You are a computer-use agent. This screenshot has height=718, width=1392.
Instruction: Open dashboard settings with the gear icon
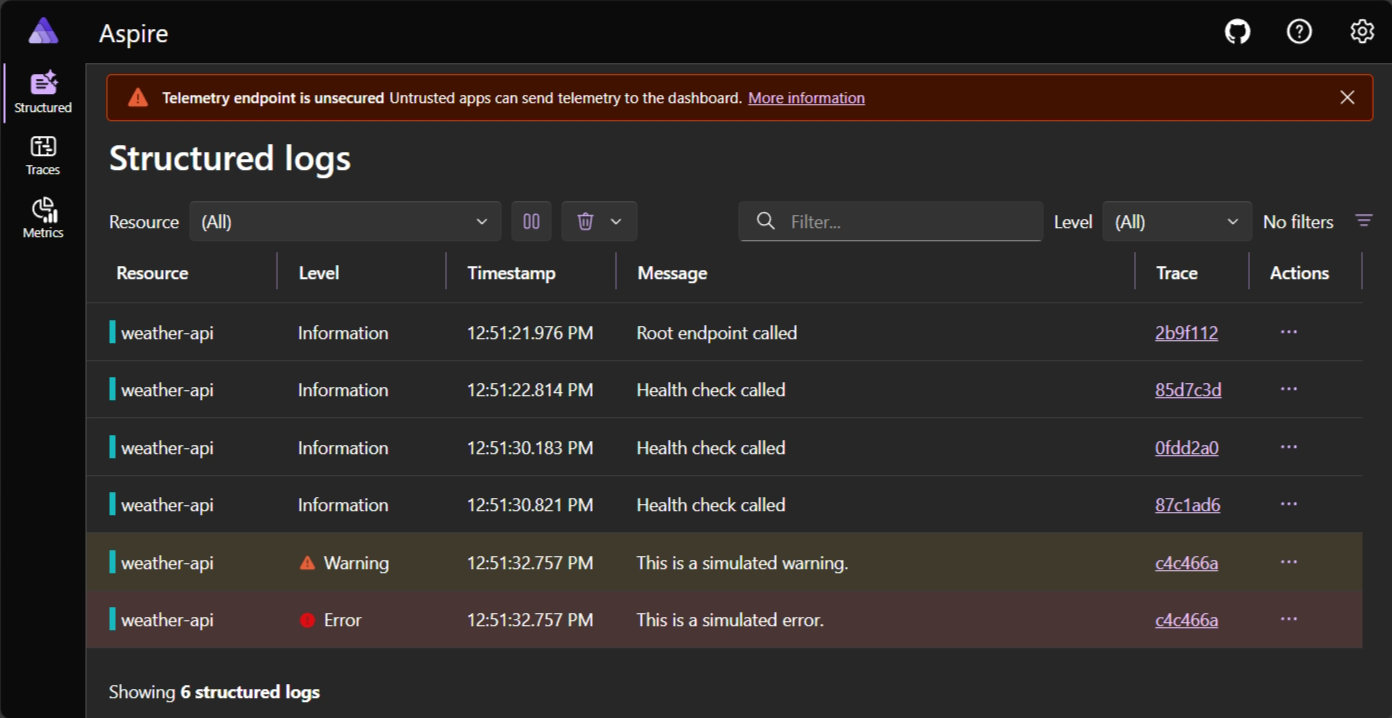[1362, 31]
